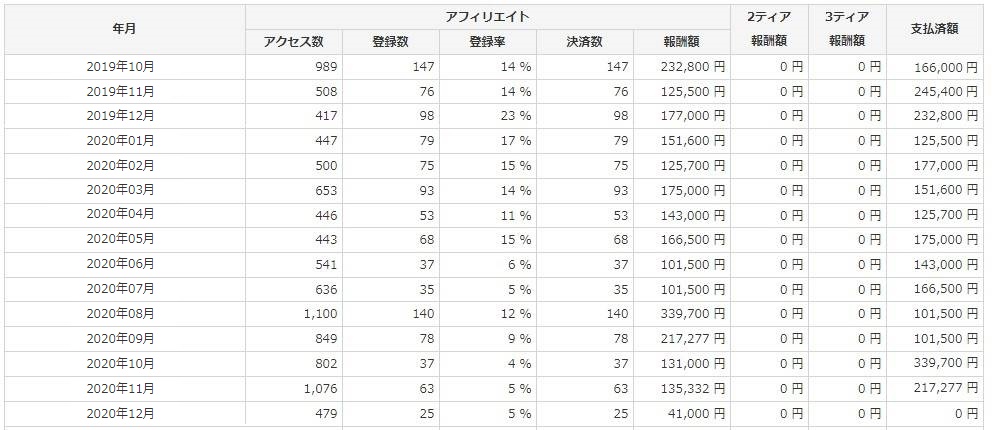The image size is (1005, 430).
Task: Click the 232,800 円 reward for 2019年10月
Action: click(692, 67)
